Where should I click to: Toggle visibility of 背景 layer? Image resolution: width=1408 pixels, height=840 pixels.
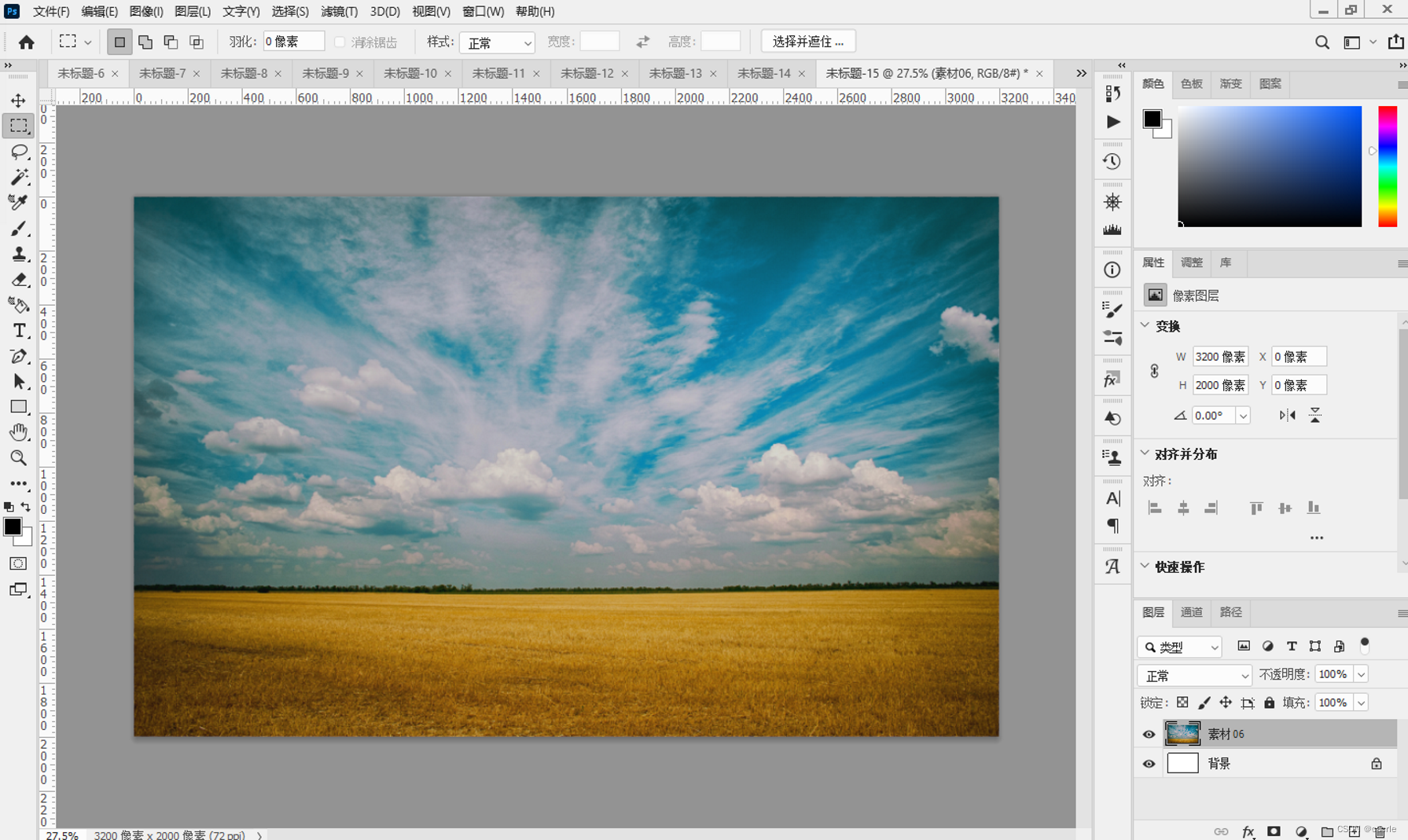point(1149,764)
